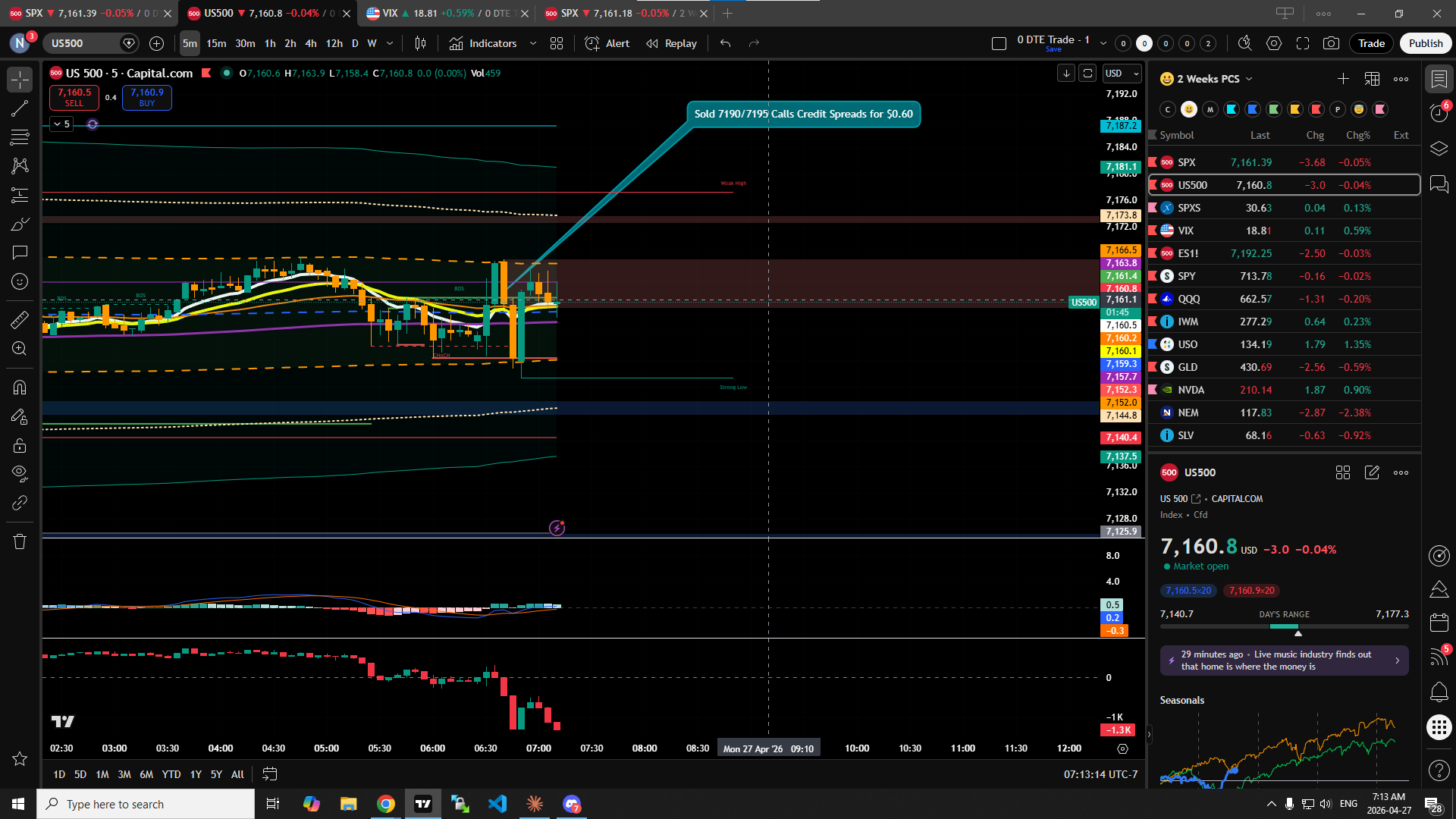Viewport: 1456px width, 819px height.
Task: Toggle hide all drawings eye icon
Action: click(20, 474)
